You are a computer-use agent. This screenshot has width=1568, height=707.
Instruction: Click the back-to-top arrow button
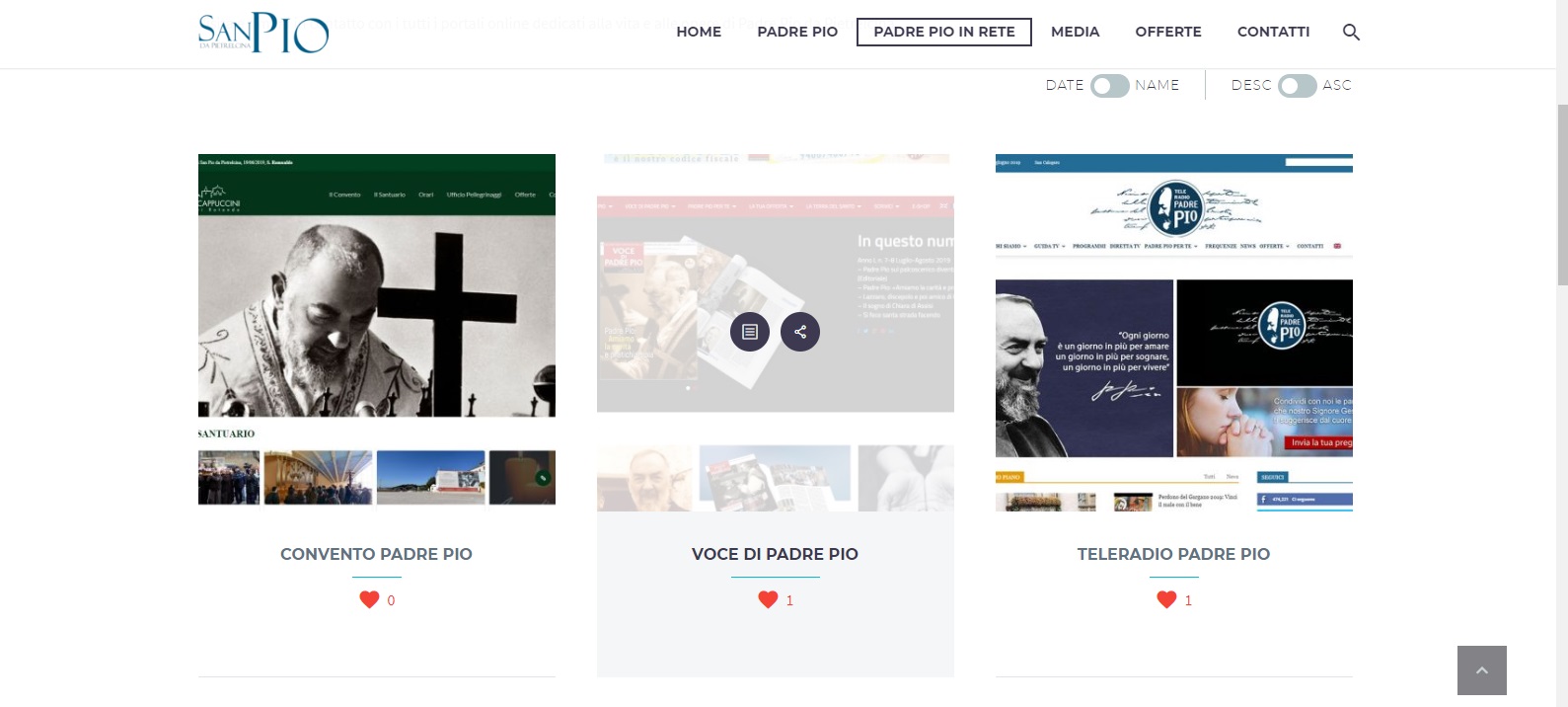tap(1481, 670)
